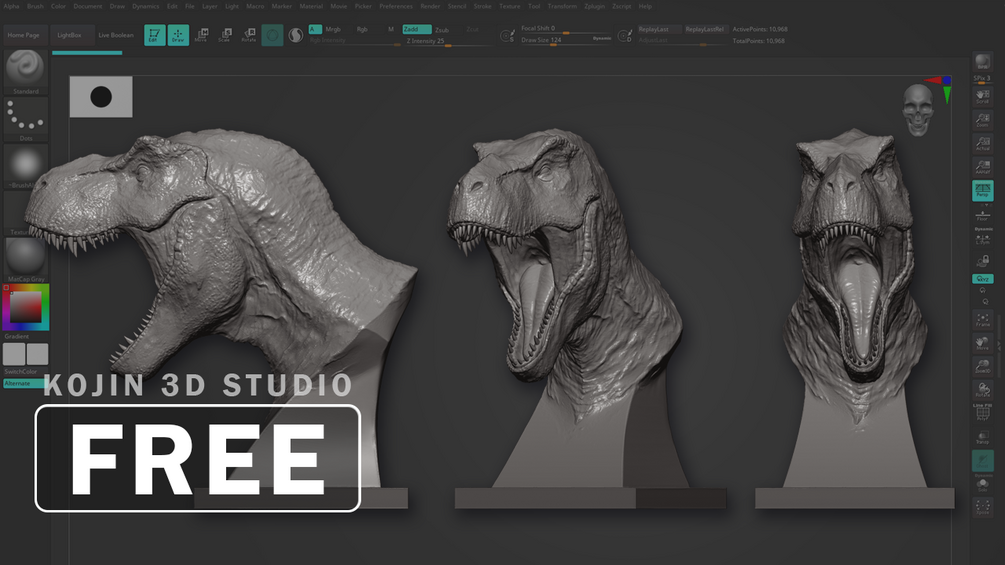The image size is (1005, 565).
Task: Open the Render menu
Action: 430,6
